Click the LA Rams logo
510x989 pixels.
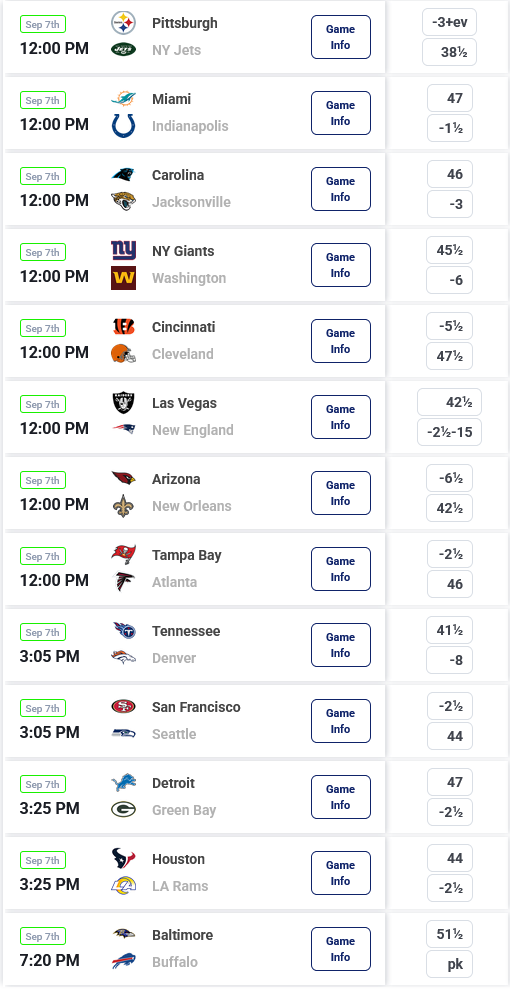[x=124, y=886]
